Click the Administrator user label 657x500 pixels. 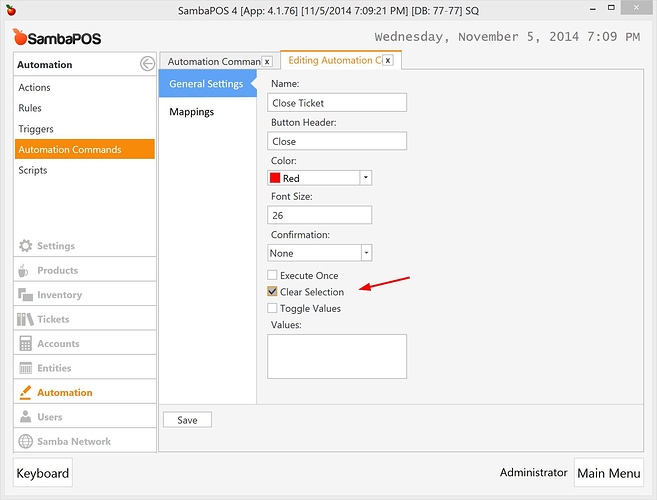coord(533,472)
